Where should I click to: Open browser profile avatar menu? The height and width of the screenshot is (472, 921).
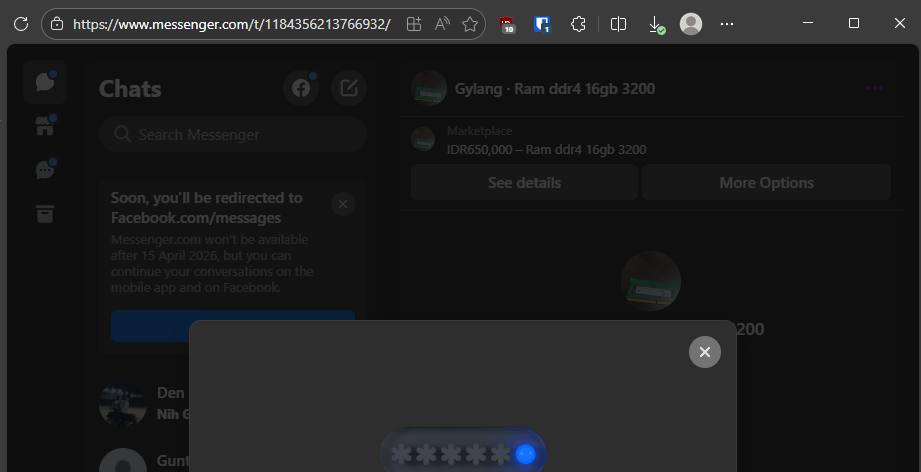tap(691, 23)
